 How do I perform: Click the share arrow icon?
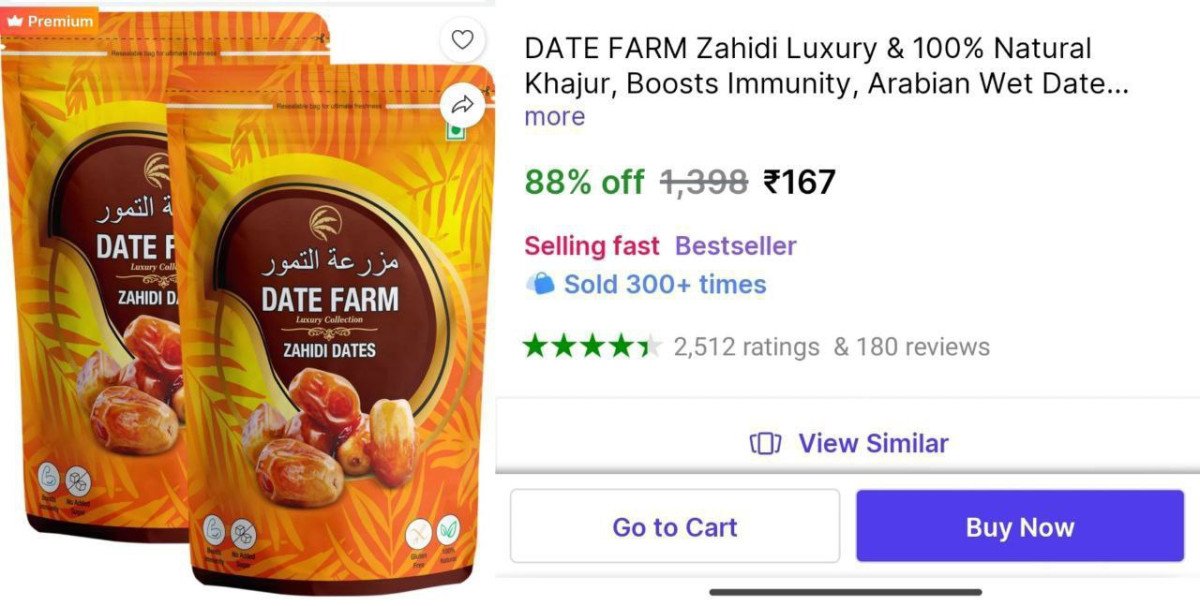click(462, 104)
